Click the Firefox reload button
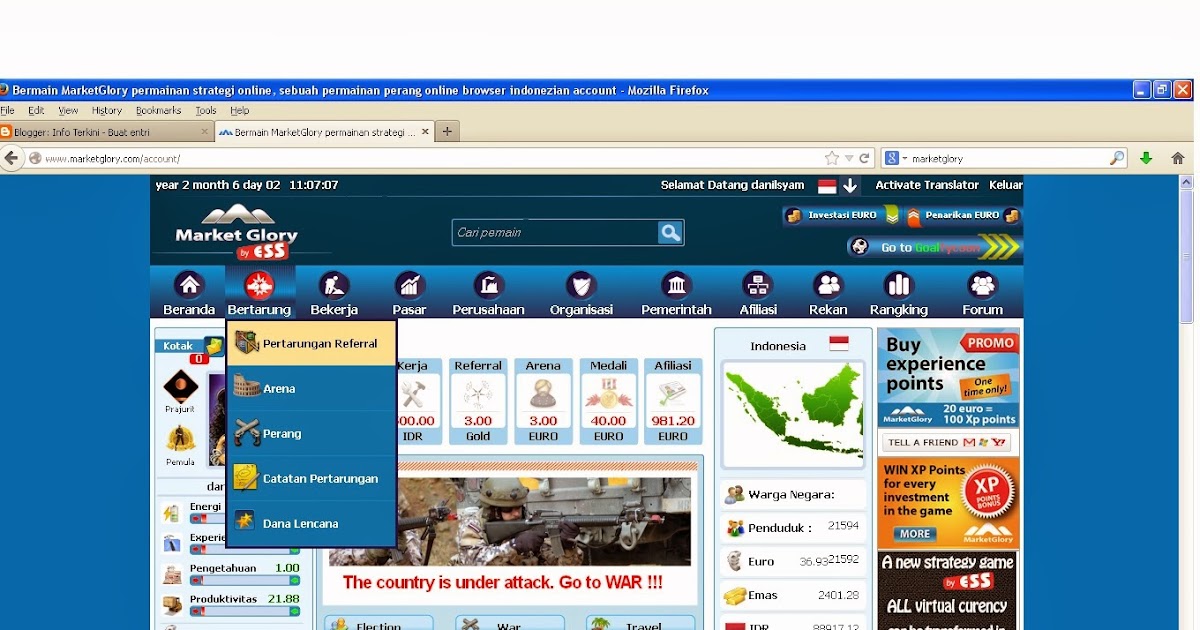 [x=864, y=158]
